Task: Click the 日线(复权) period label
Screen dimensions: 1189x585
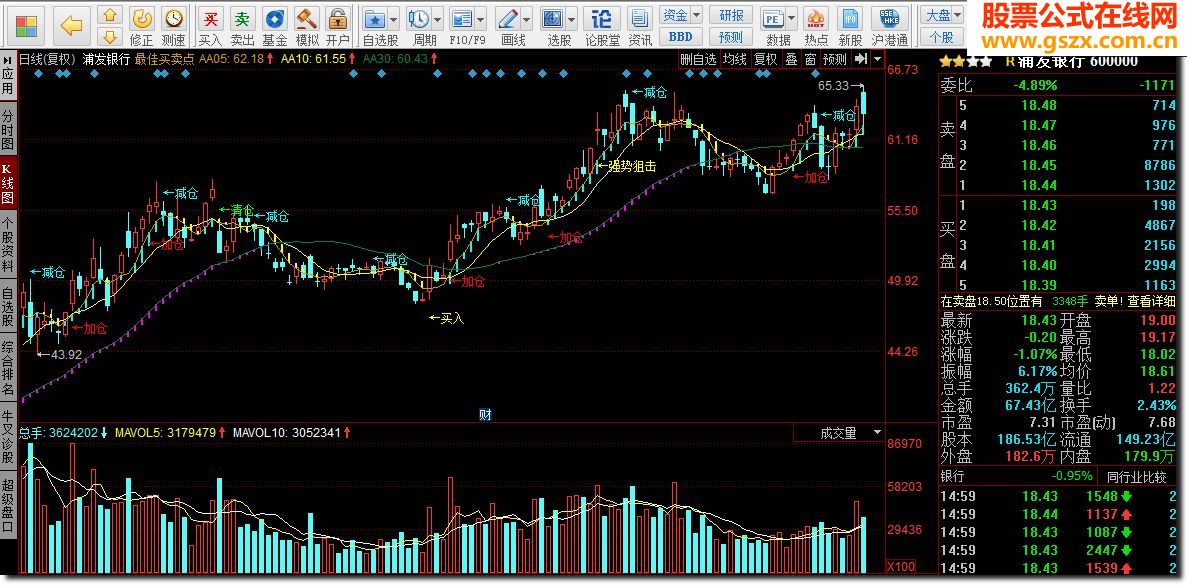Action: coord(48,59)
